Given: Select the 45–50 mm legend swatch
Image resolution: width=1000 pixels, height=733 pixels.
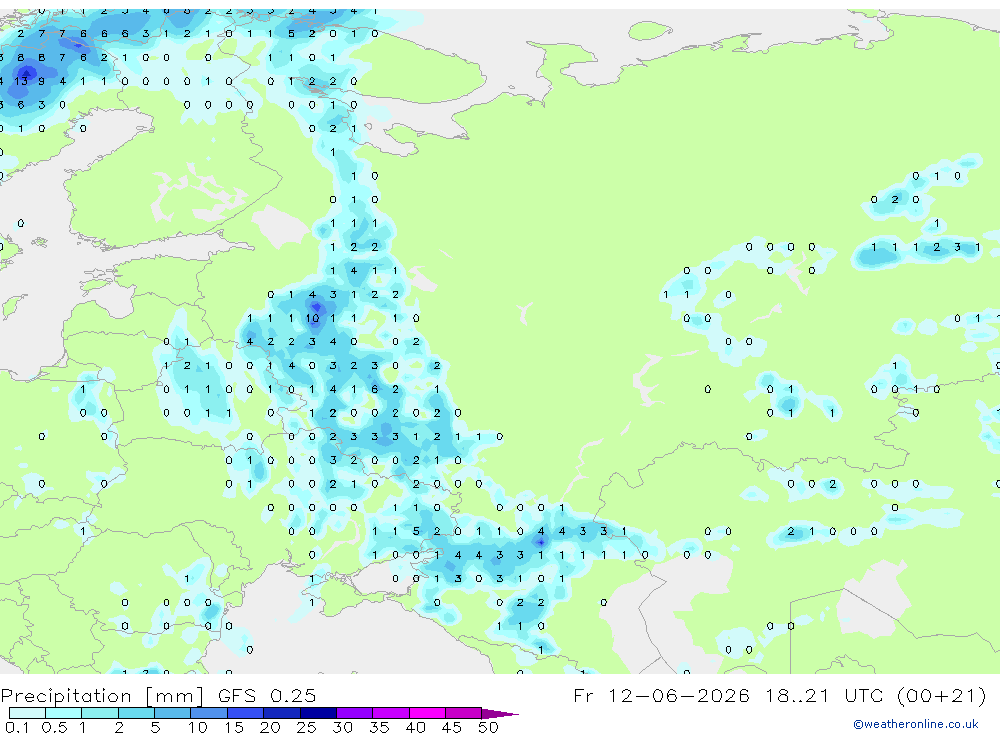Looking at the screenshot, I should pos(464,713).
